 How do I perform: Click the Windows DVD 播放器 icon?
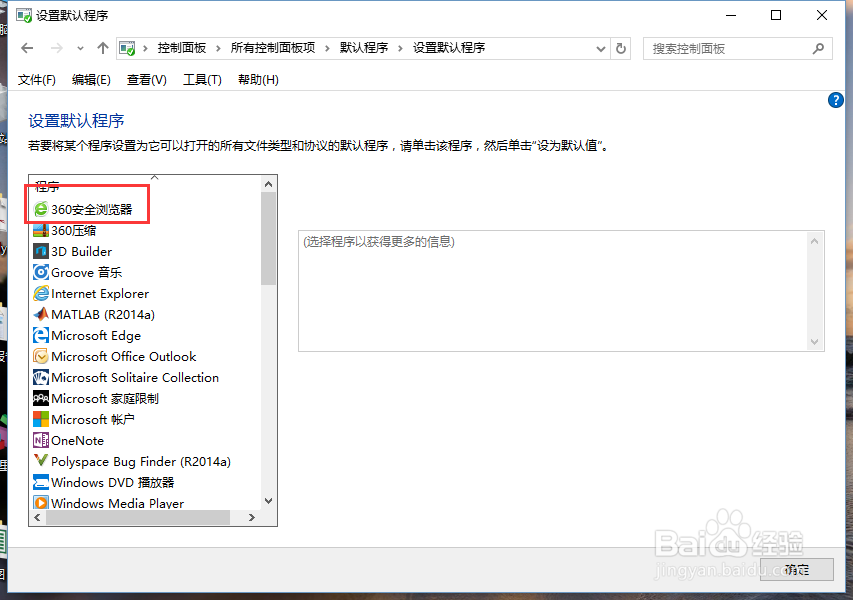pyautogui.click(x=41, y=483)
